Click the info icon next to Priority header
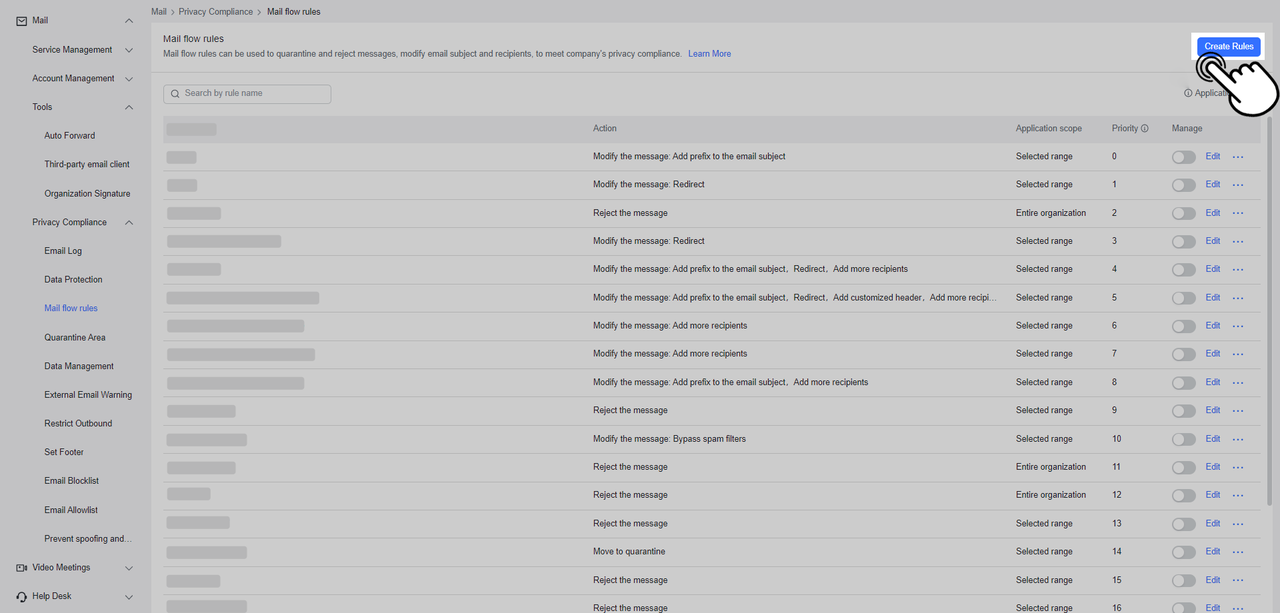 click(x=1144, y=128)
